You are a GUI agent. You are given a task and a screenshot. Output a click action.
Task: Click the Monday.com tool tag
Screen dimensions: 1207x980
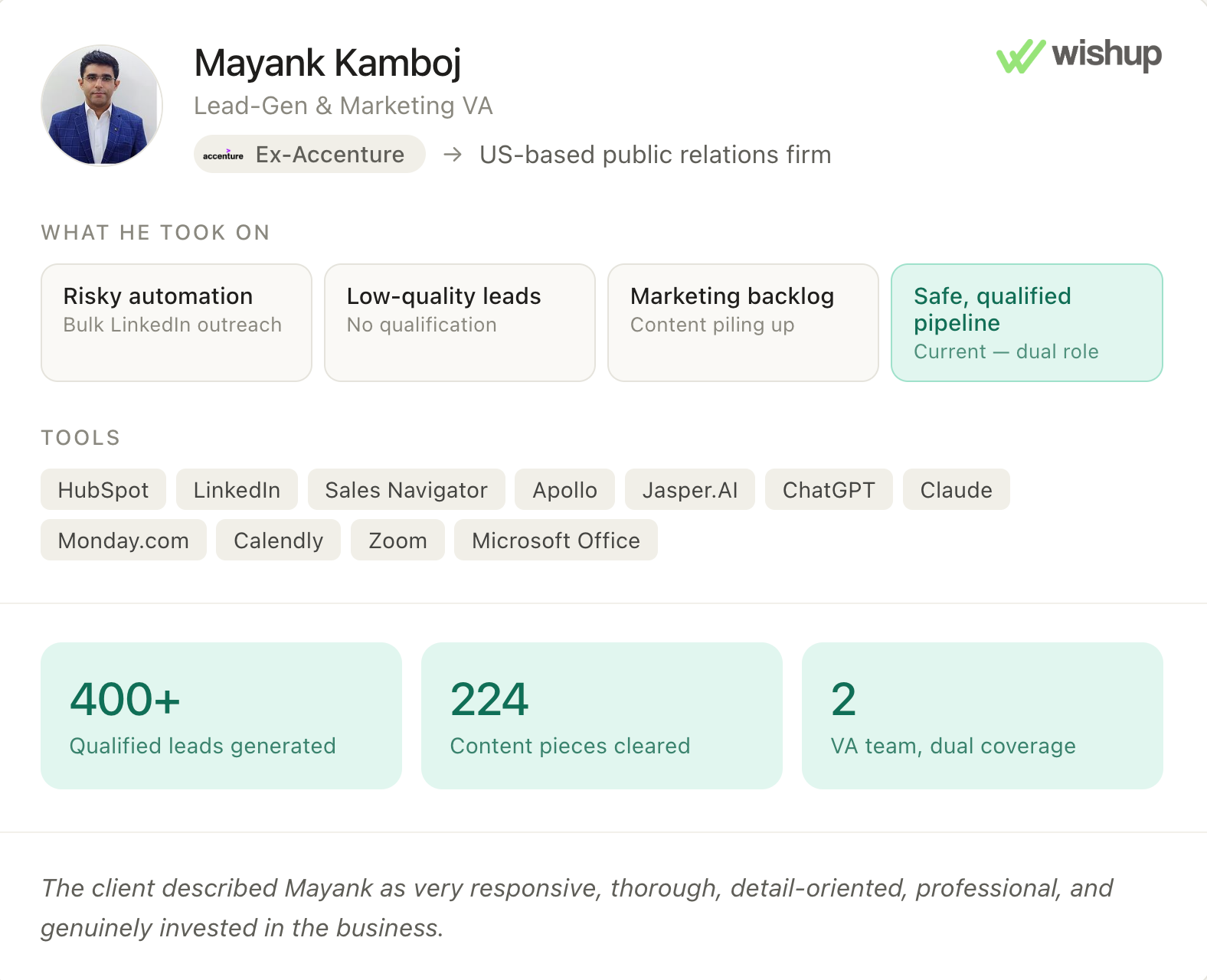pyautogui.click(x=123, y=540)
